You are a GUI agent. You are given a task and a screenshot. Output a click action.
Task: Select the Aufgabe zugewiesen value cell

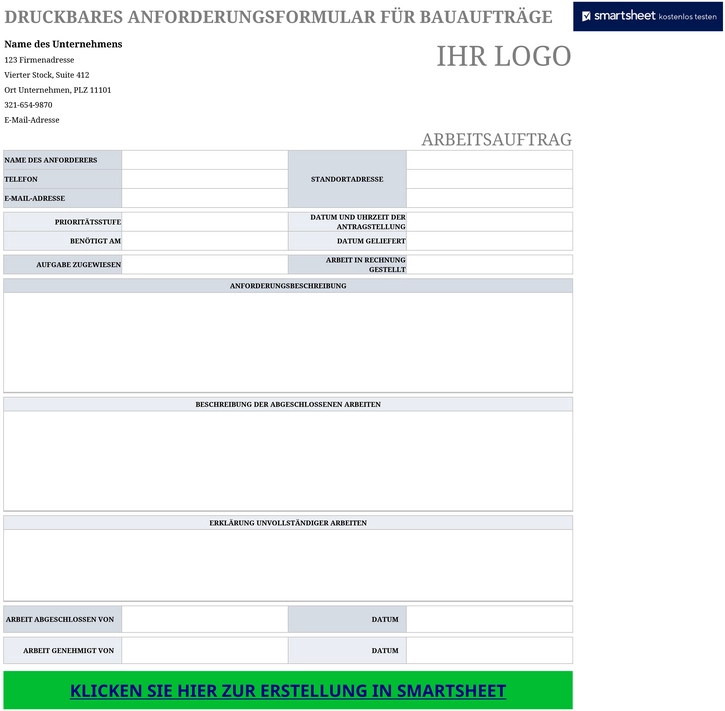(x=205, y=264)
